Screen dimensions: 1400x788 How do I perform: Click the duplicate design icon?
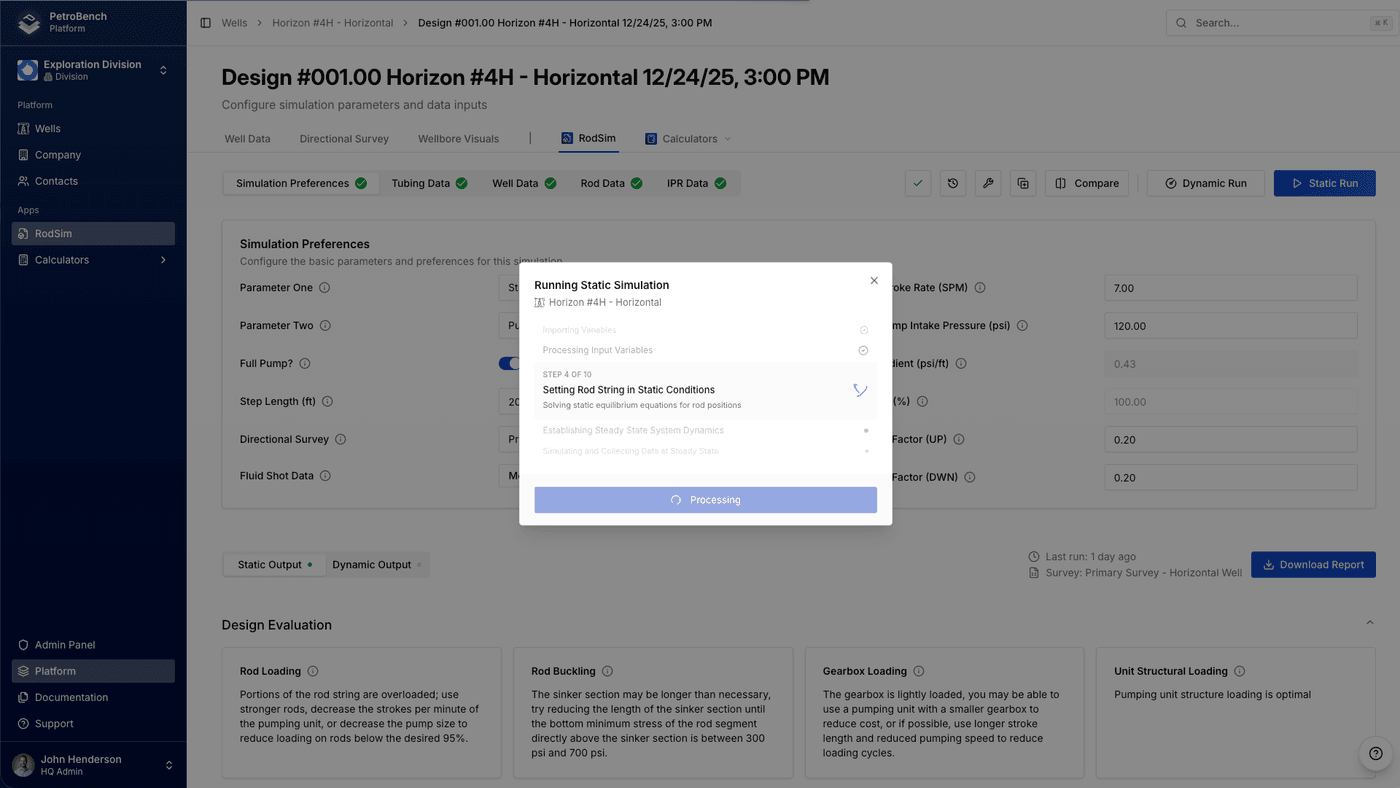tap(1022, 184)
